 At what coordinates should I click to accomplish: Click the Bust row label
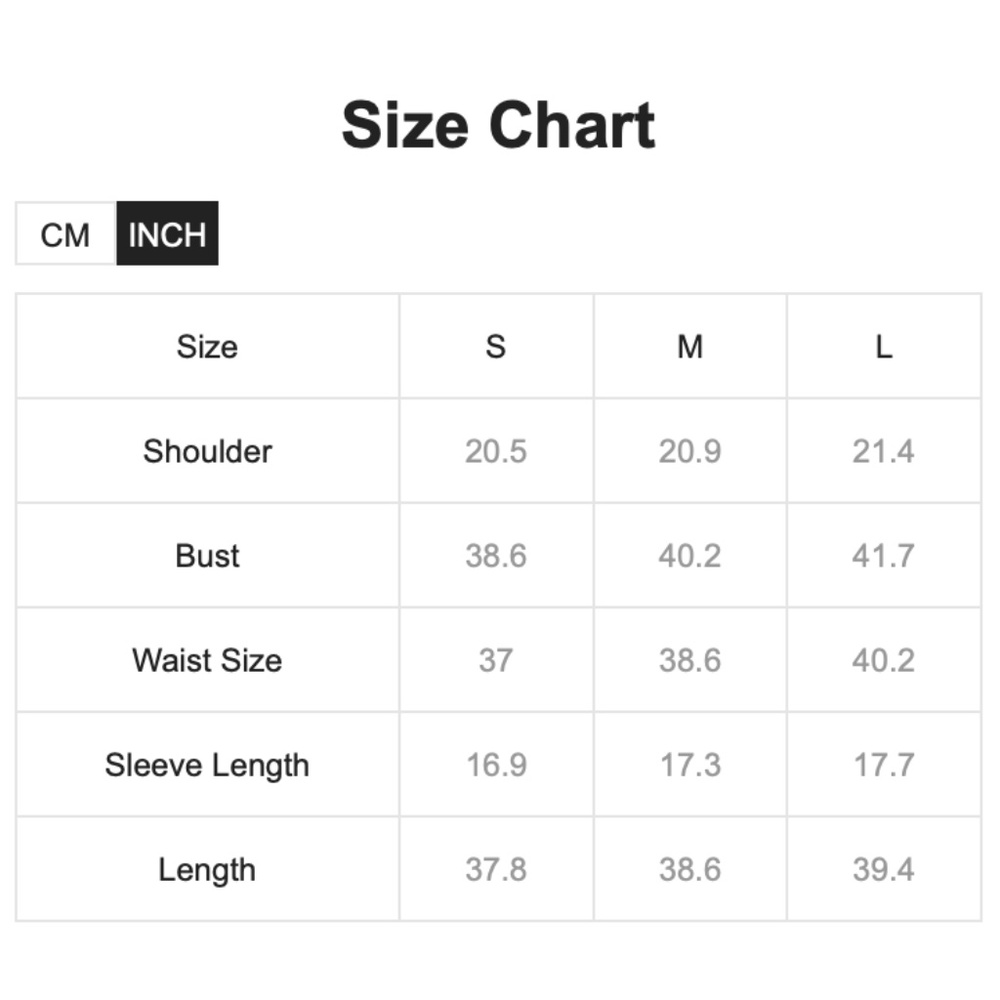[207, 556]
